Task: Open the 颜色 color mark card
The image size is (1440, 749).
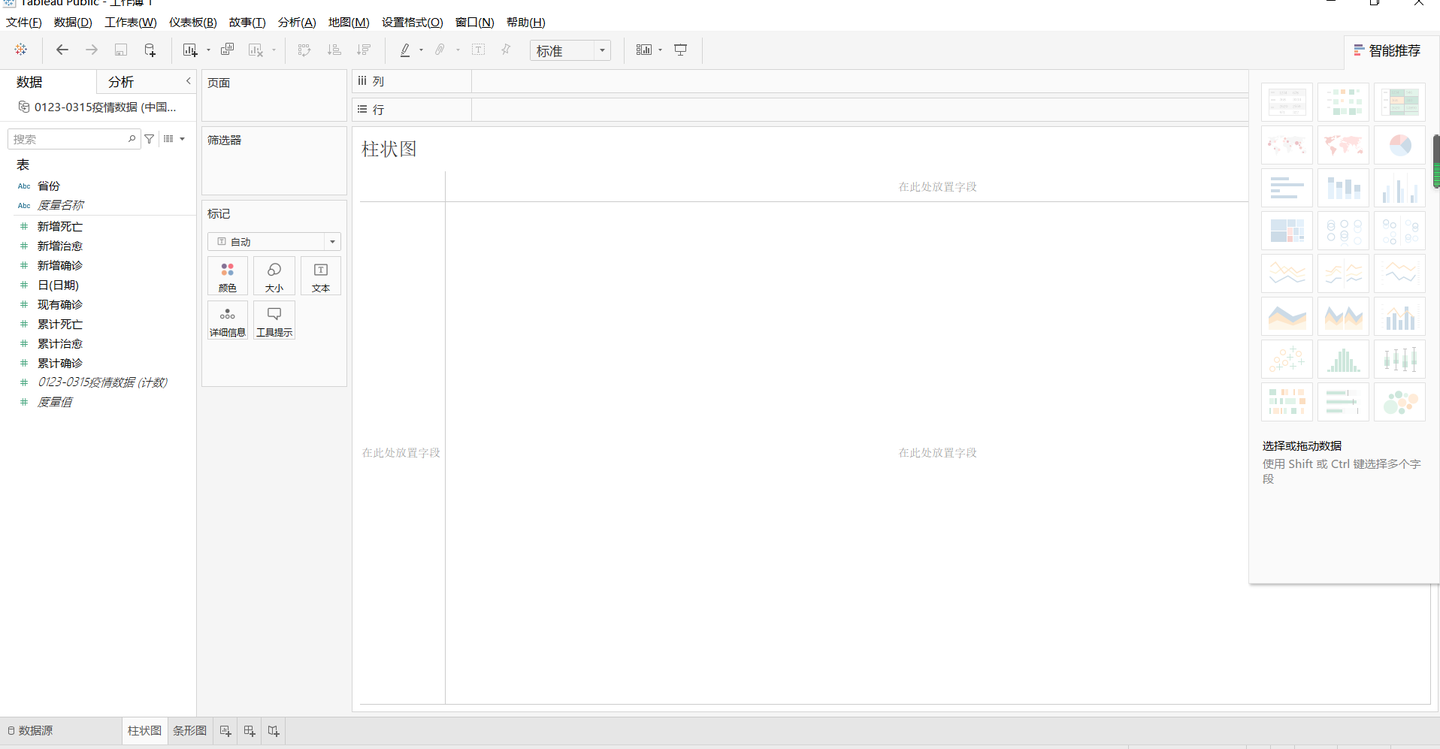Action: 227,276
